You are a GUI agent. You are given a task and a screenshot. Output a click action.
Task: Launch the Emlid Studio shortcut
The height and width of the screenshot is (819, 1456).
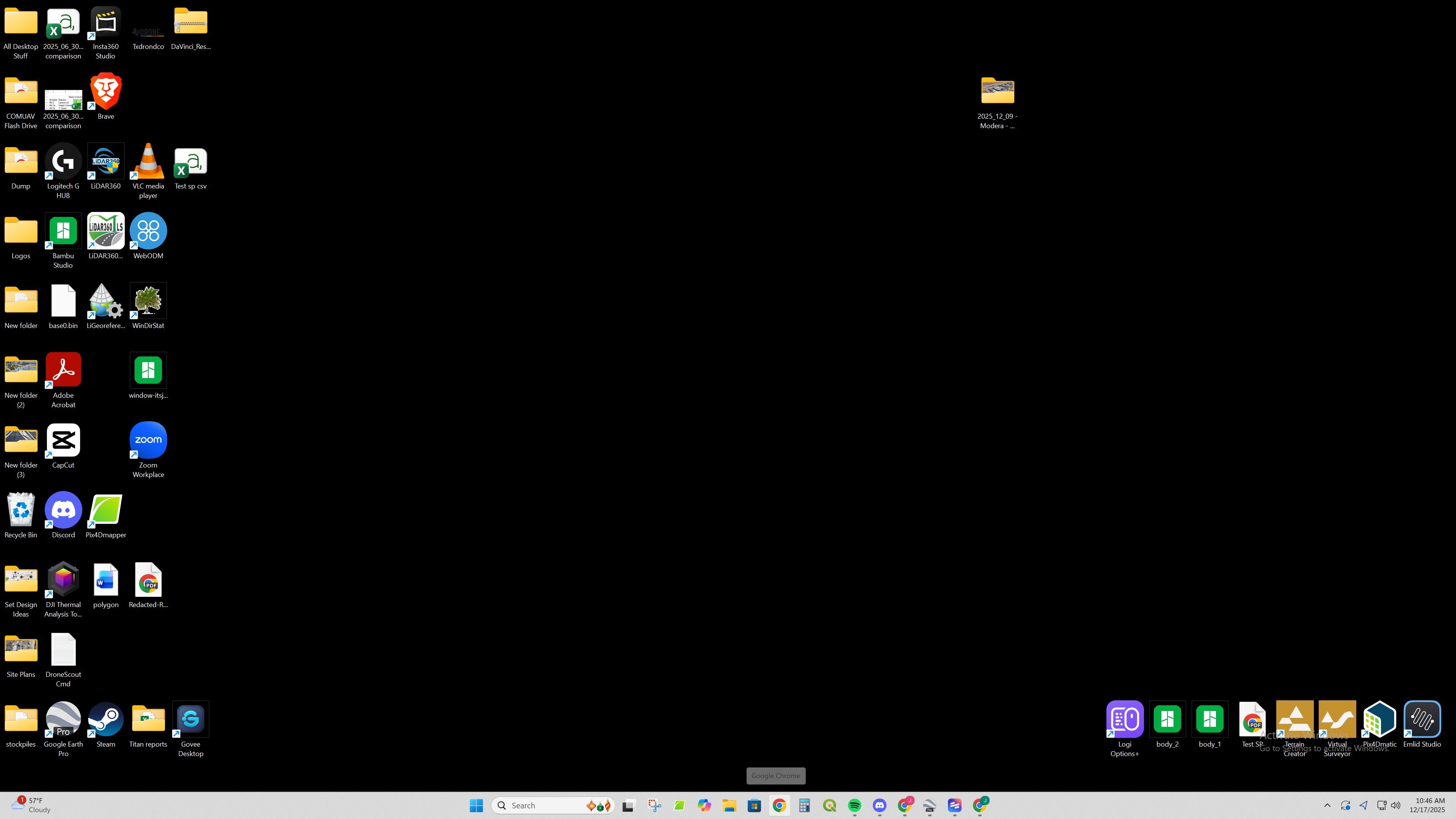pyautogui.click(x=1421, y=725)
